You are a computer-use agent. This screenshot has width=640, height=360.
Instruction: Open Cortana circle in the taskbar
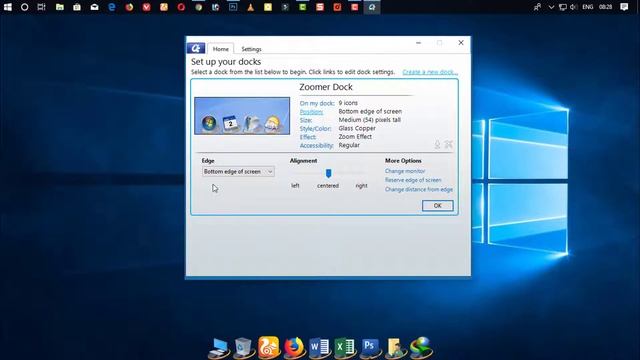tap(24, 7)
